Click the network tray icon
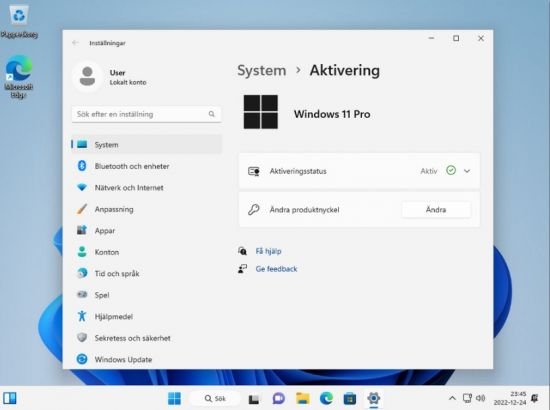The image size is (550, 410). [467, 398]
